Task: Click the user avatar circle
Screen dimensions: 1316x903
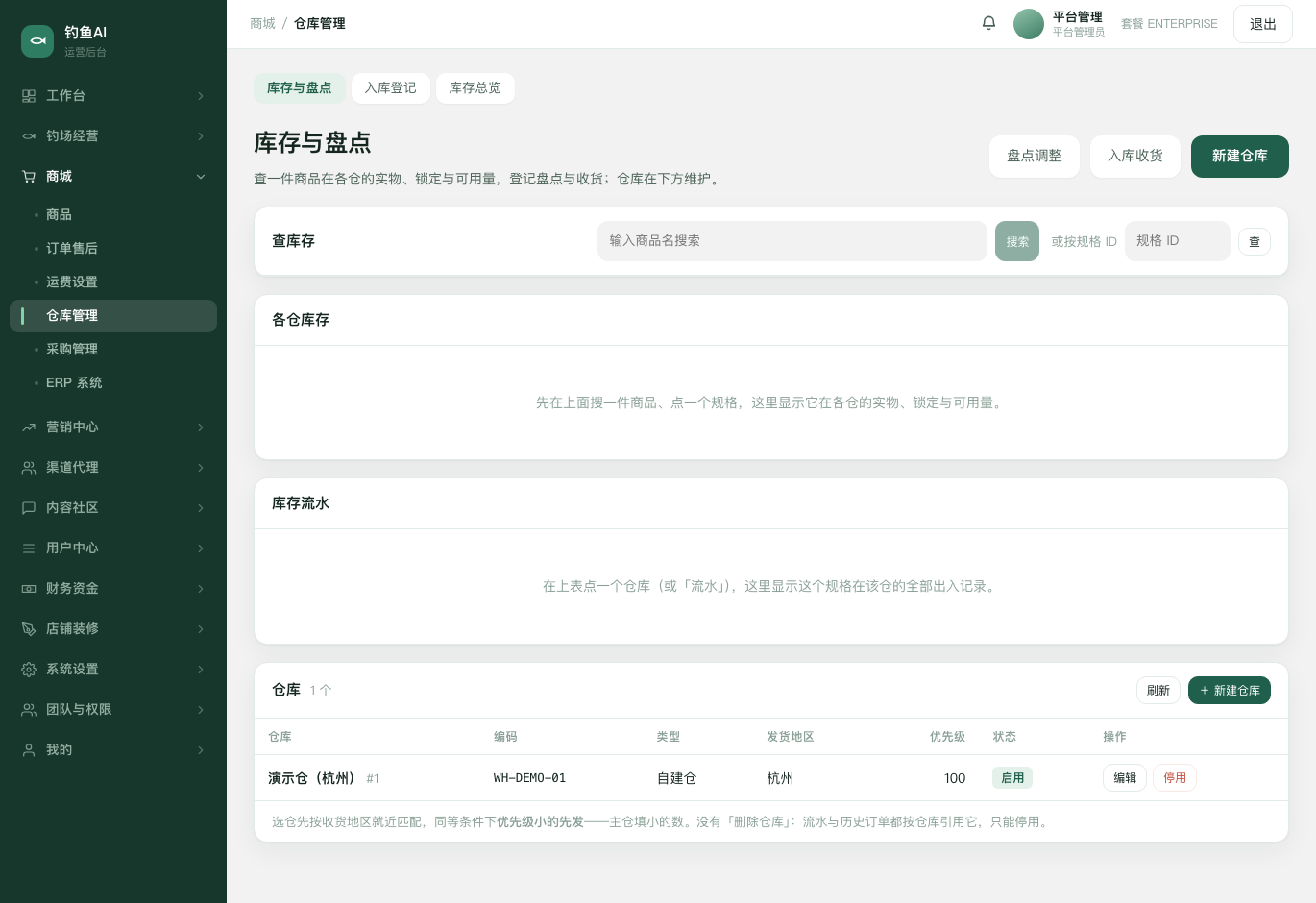Action: (x=1029, y=24)
